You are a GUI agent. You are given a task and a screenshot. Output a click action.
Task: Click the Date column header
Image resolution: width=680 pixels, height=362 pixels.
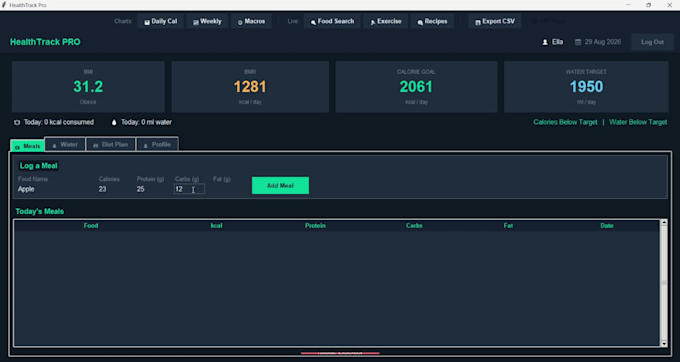[x=607, y=225]
